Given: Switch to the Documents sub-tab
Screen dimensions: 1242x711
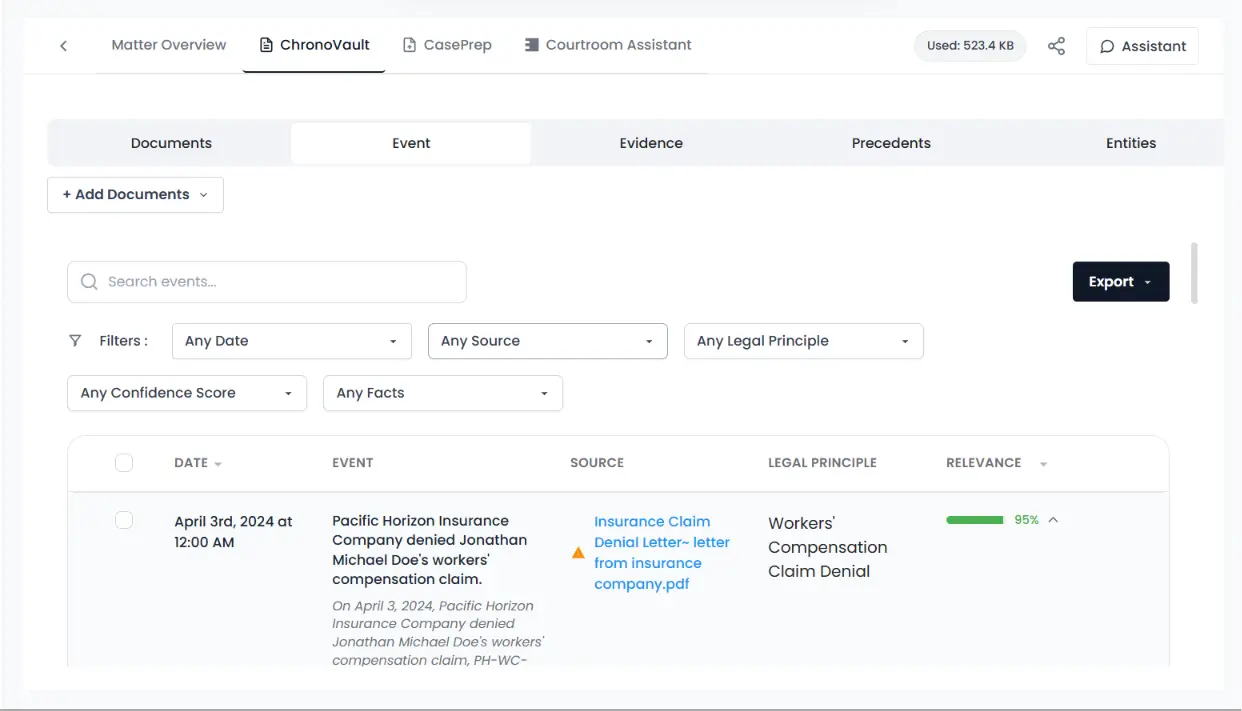Looking at the screenshot, I should click(171, 143).
